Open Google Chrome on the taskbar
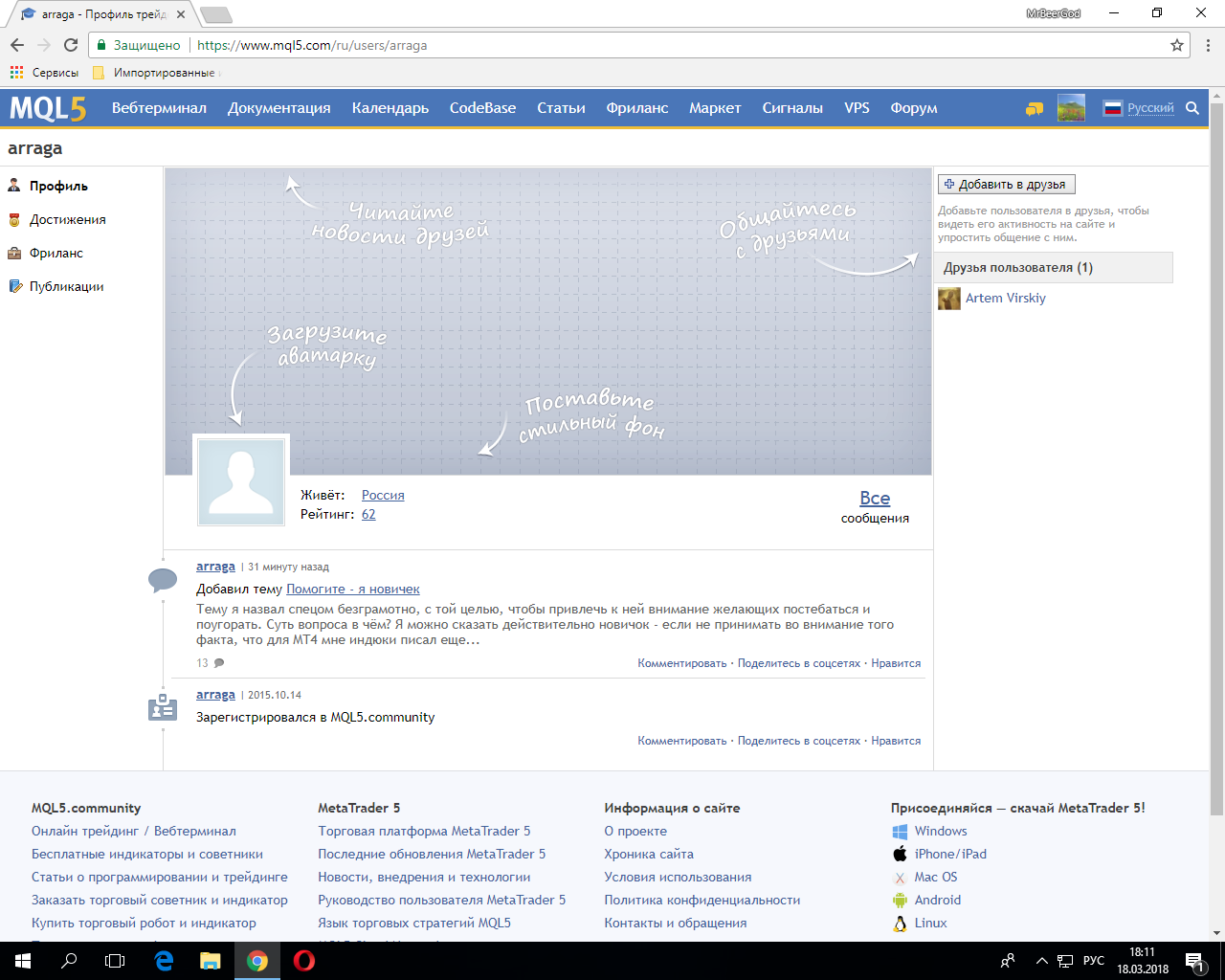 click(x=257, y=961)
